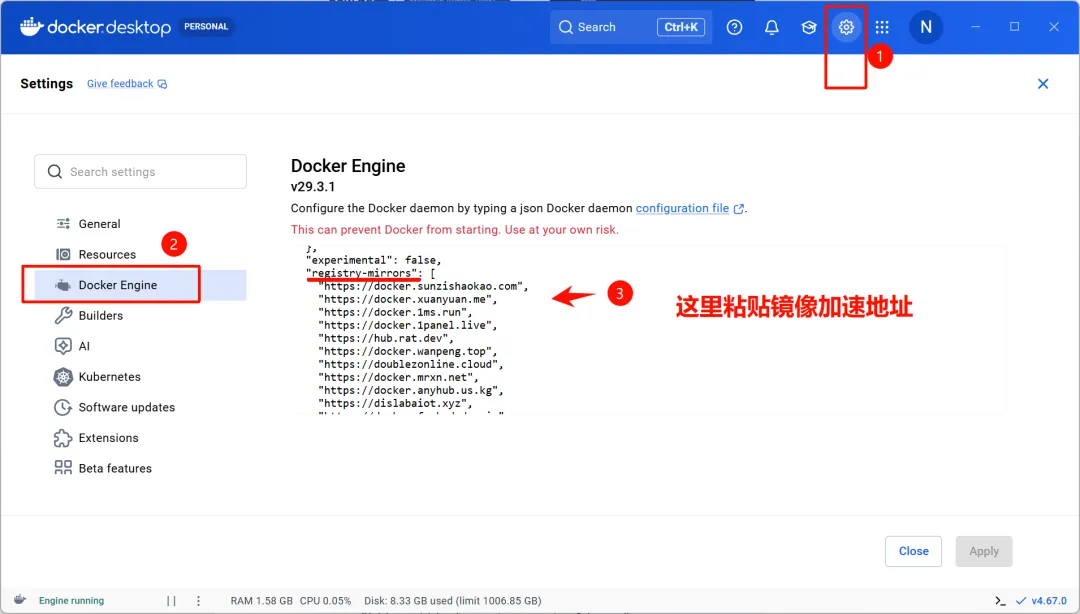Click inside the daemon JSON editor
Screen dimensions: 1080x614
[647, 329]
